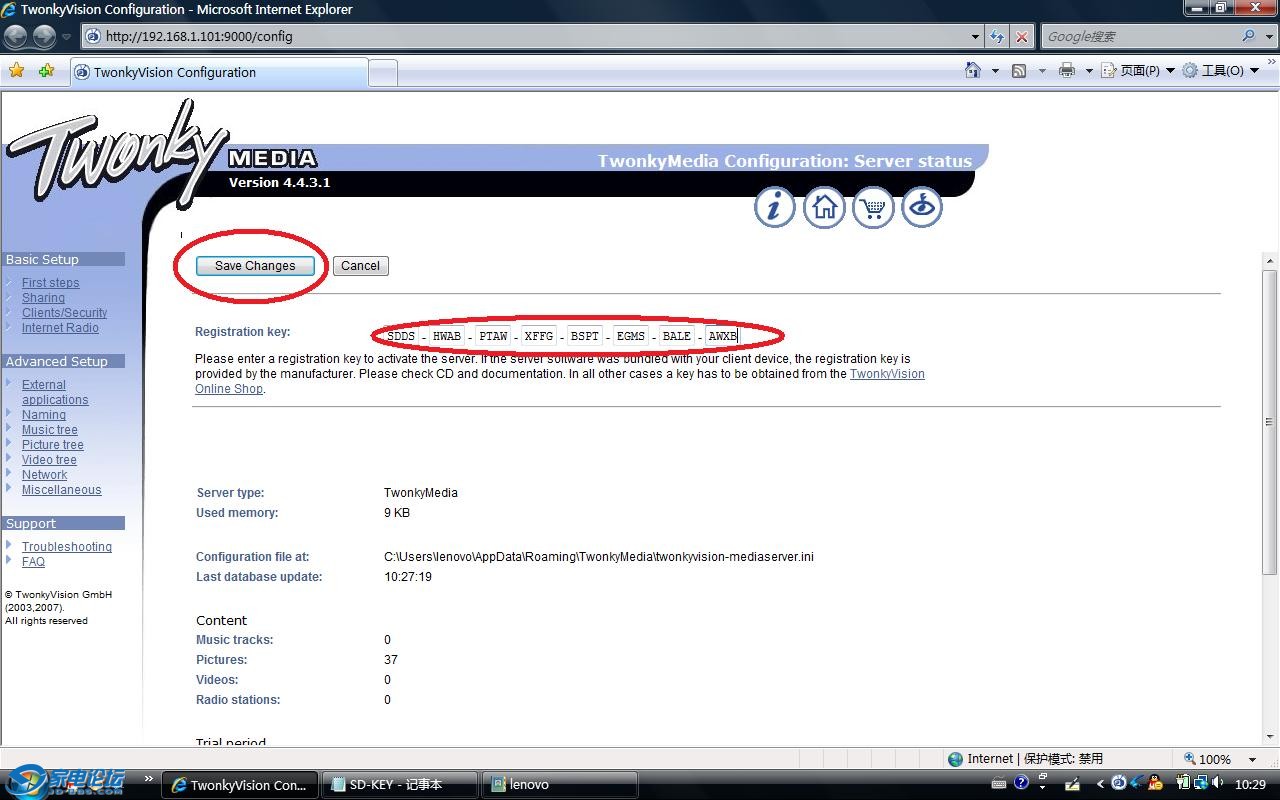This screenshot has height=800, width=1280.
Task: Click the info icon in Twonky header
Action: tap(774, 207)
